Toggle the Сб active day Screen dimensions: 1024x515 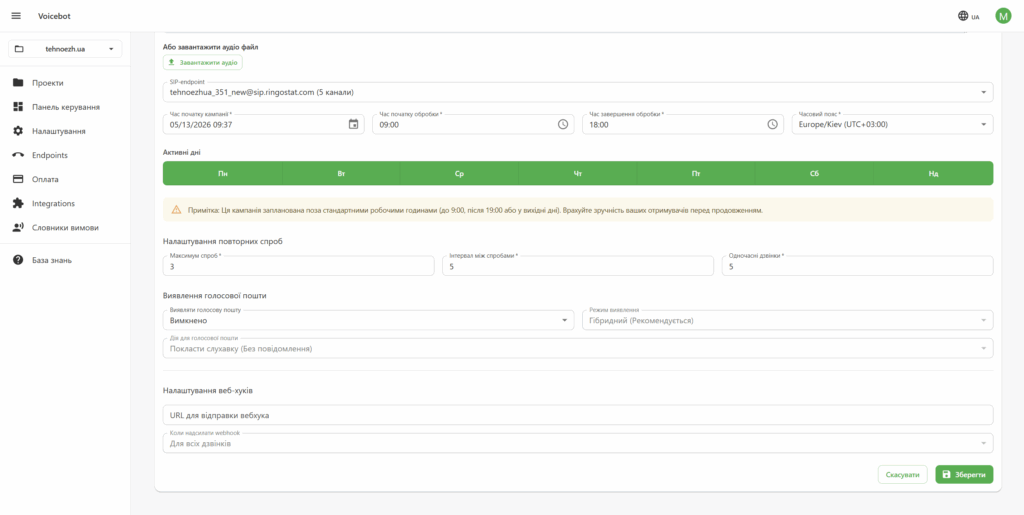[x=814, y=174]
